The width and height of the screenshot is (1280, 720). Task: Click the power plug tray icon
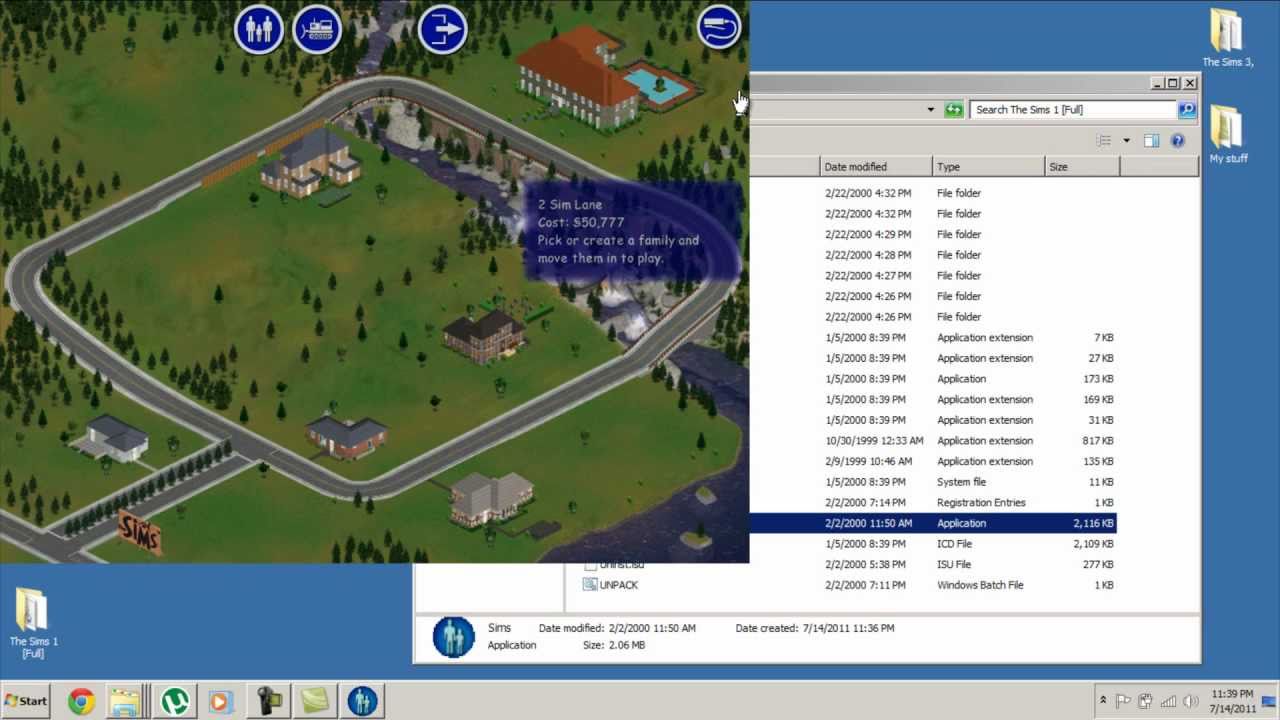tap(1146, 701)
